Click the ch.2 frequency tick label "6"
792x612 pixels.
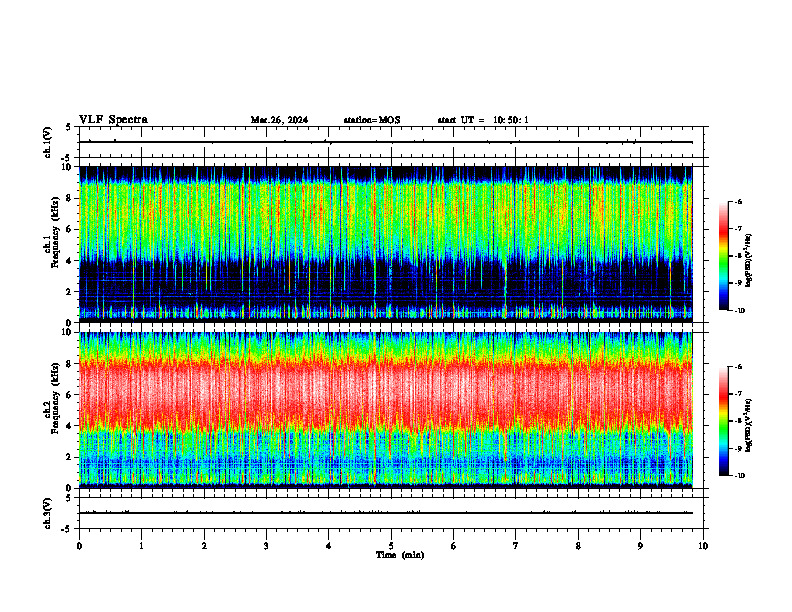(70, 395)
